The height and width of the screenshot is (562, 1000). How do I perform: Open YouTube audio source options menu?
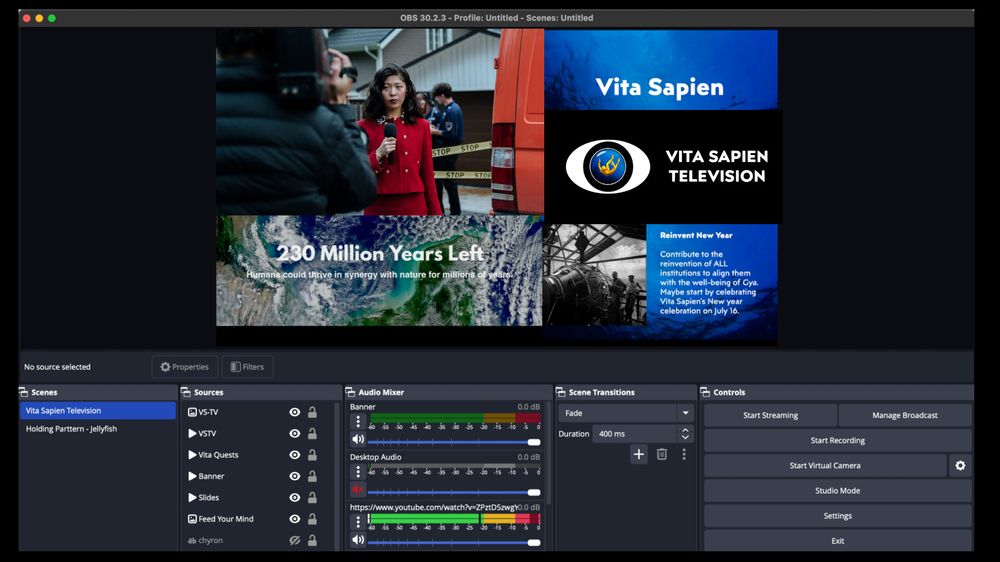point(358,521)
